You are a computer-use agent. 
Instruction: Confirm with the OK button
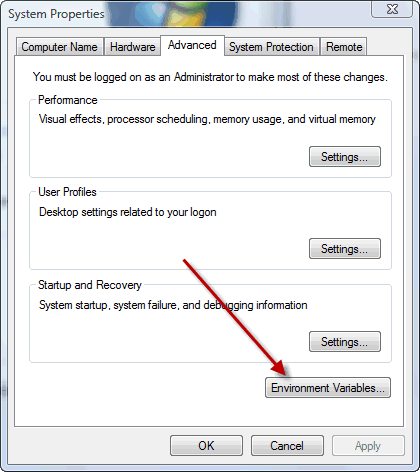pos(206,445)
